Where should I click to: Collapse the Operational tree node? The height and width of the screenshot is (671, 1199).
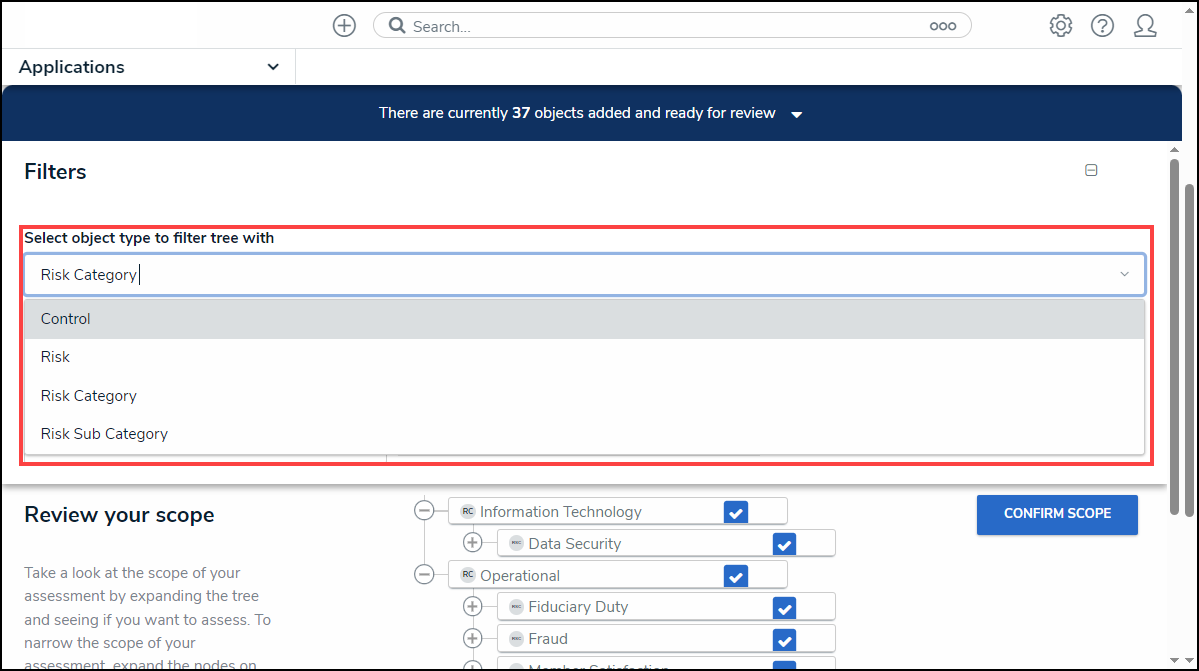coord(424,575)
